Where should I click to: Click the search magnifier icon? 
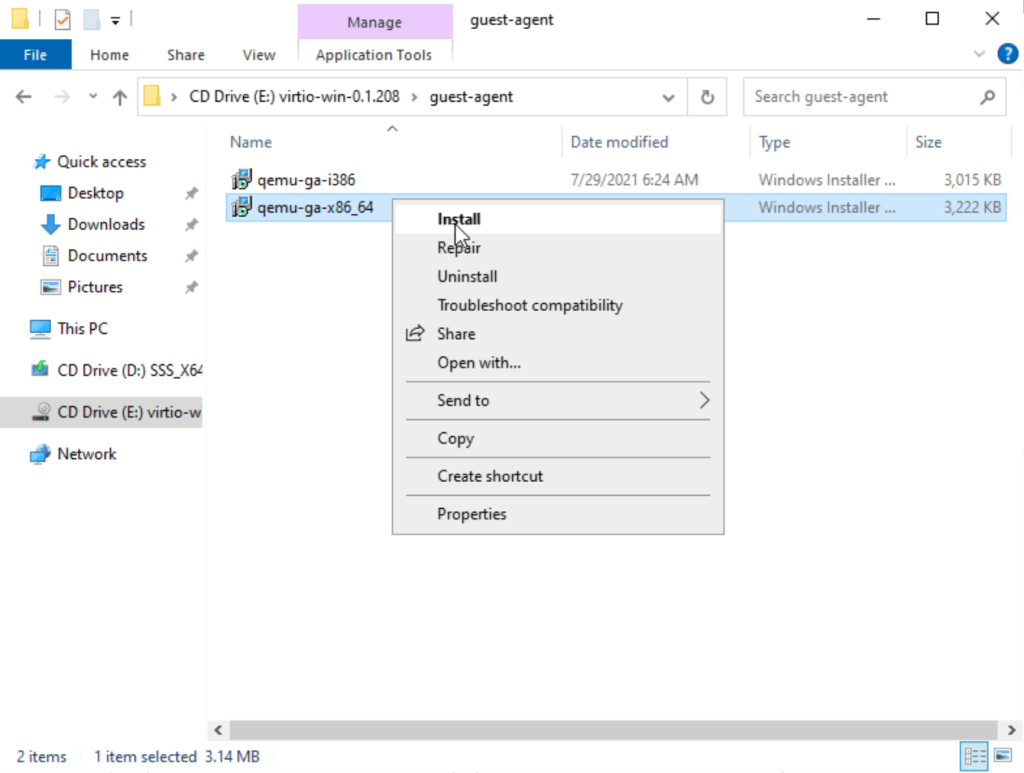[x=987, y=97]
